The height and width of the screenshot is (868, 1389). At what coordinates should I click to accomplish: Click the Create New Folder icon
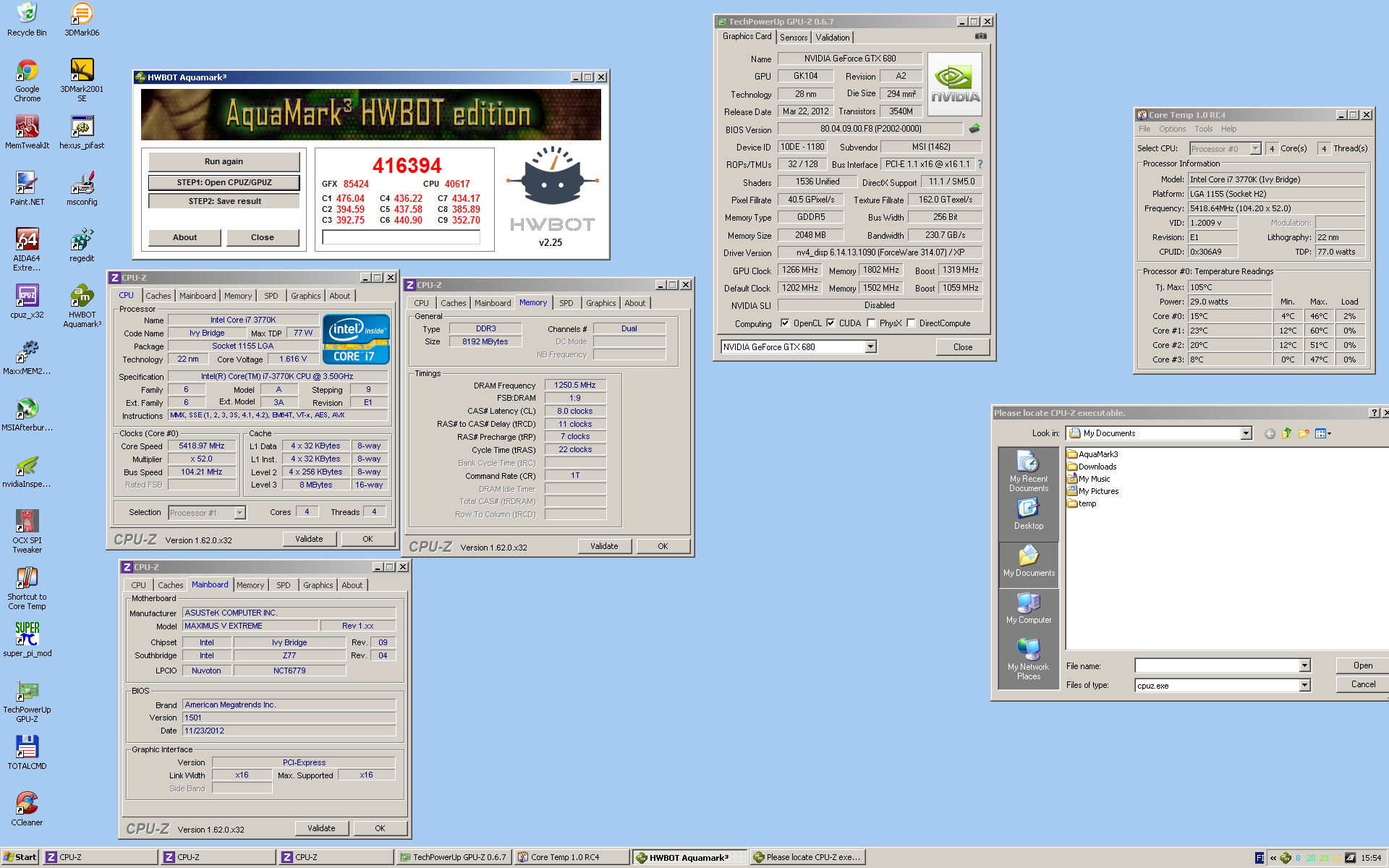[x=1304, y=433]
